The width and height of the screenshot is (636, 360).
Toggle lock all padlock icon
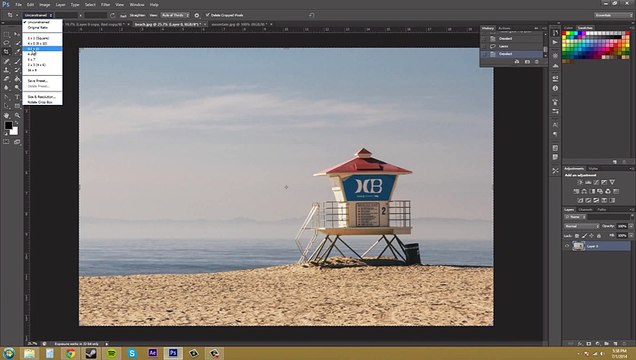[x=599, y=236]
